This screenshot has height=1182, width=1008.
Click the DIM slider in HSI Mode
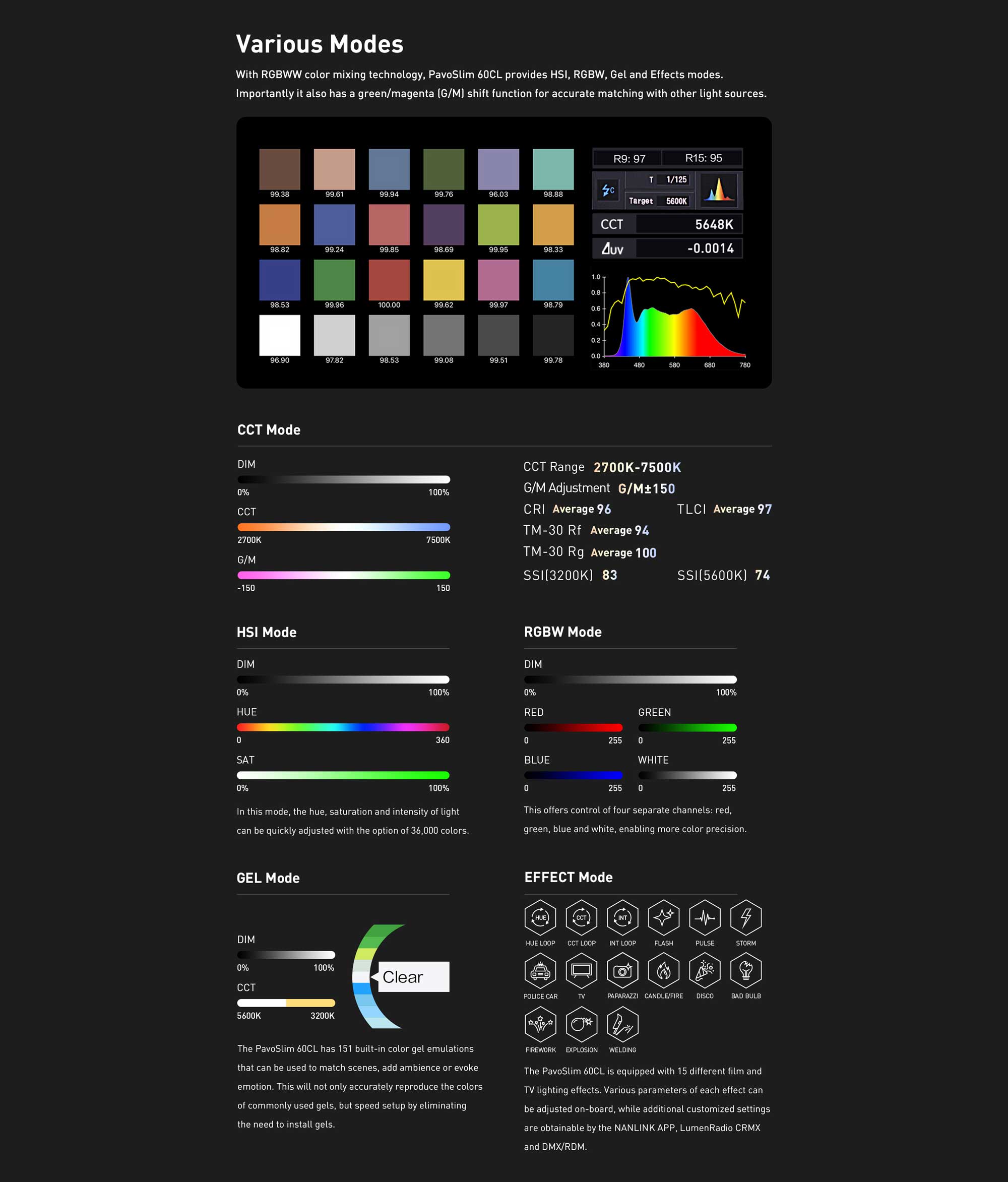(x=343, y=679)
